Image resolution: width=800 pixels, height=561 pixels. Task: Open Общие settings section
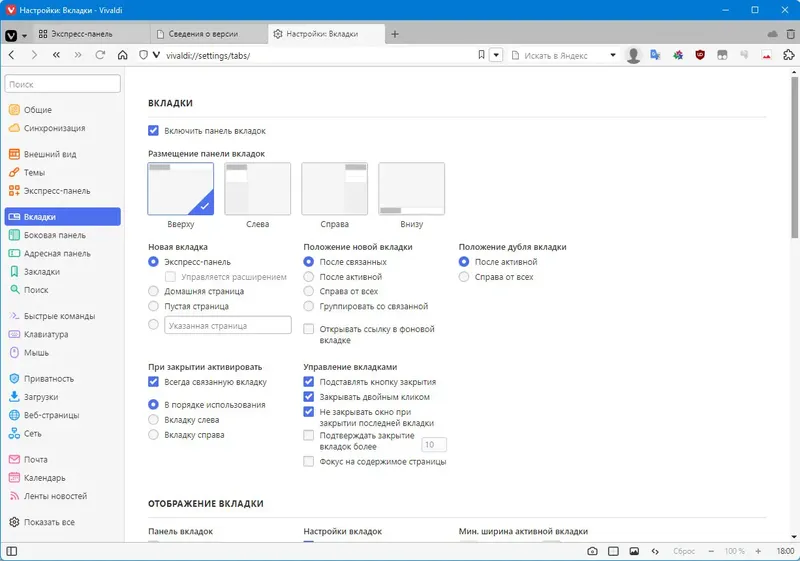tap(62, 110)
